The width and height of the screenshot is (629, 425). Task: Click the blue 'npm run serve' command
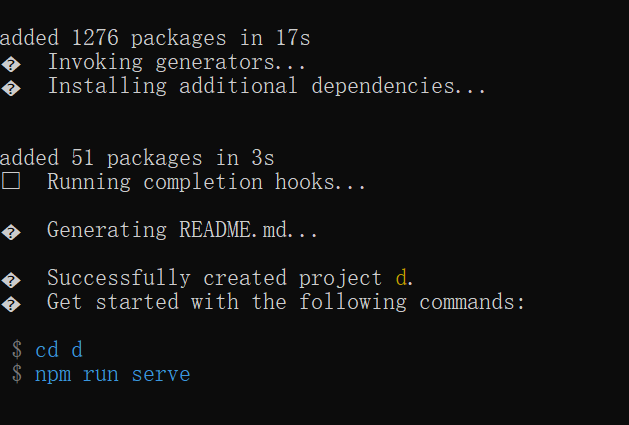click(x=113, y=375)
